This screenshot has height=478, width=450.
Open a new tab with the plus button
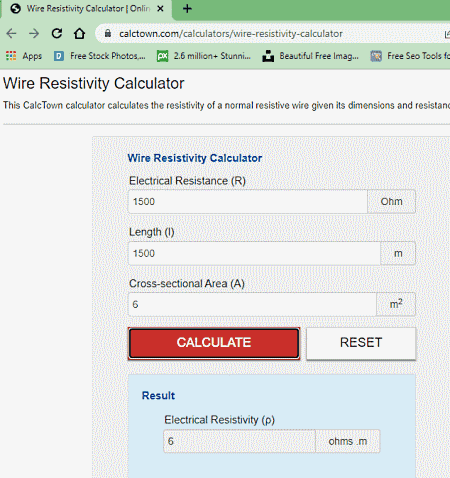click(187, 9)
